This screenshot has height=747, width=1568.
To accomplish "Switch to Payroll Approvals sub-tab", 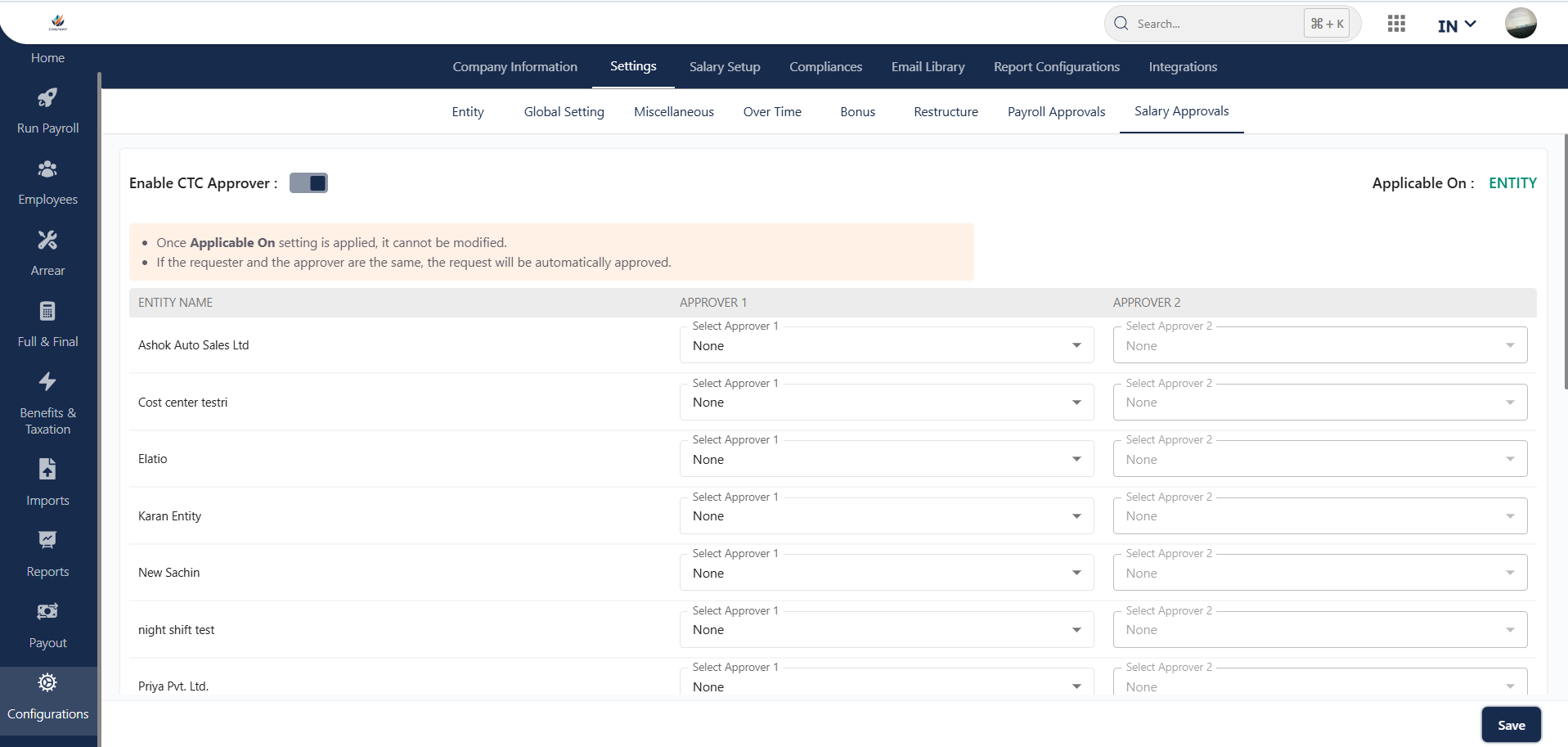I will pyautogui.click(x=1056, y=111).
